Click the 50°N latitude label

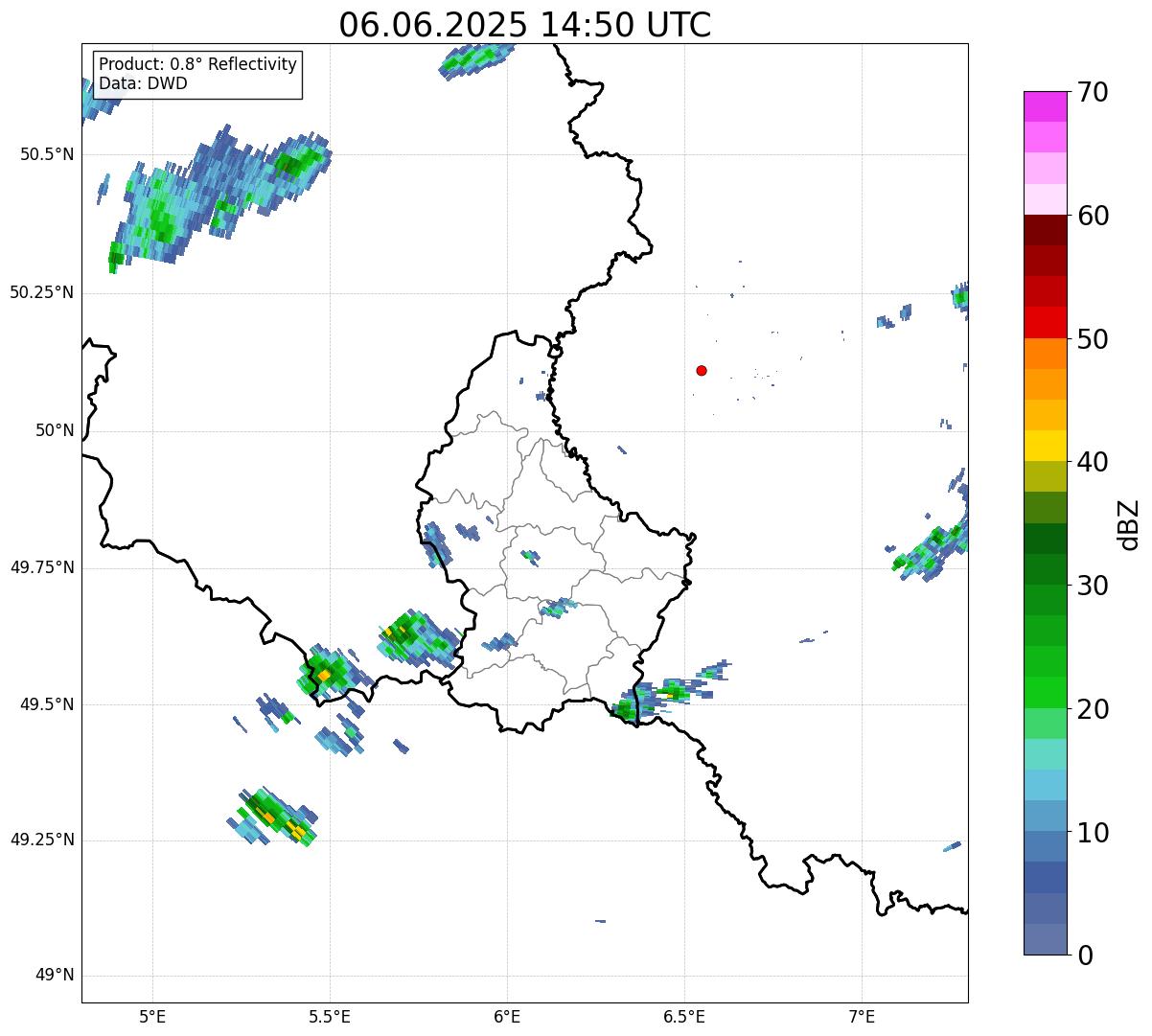coord(55,430)
